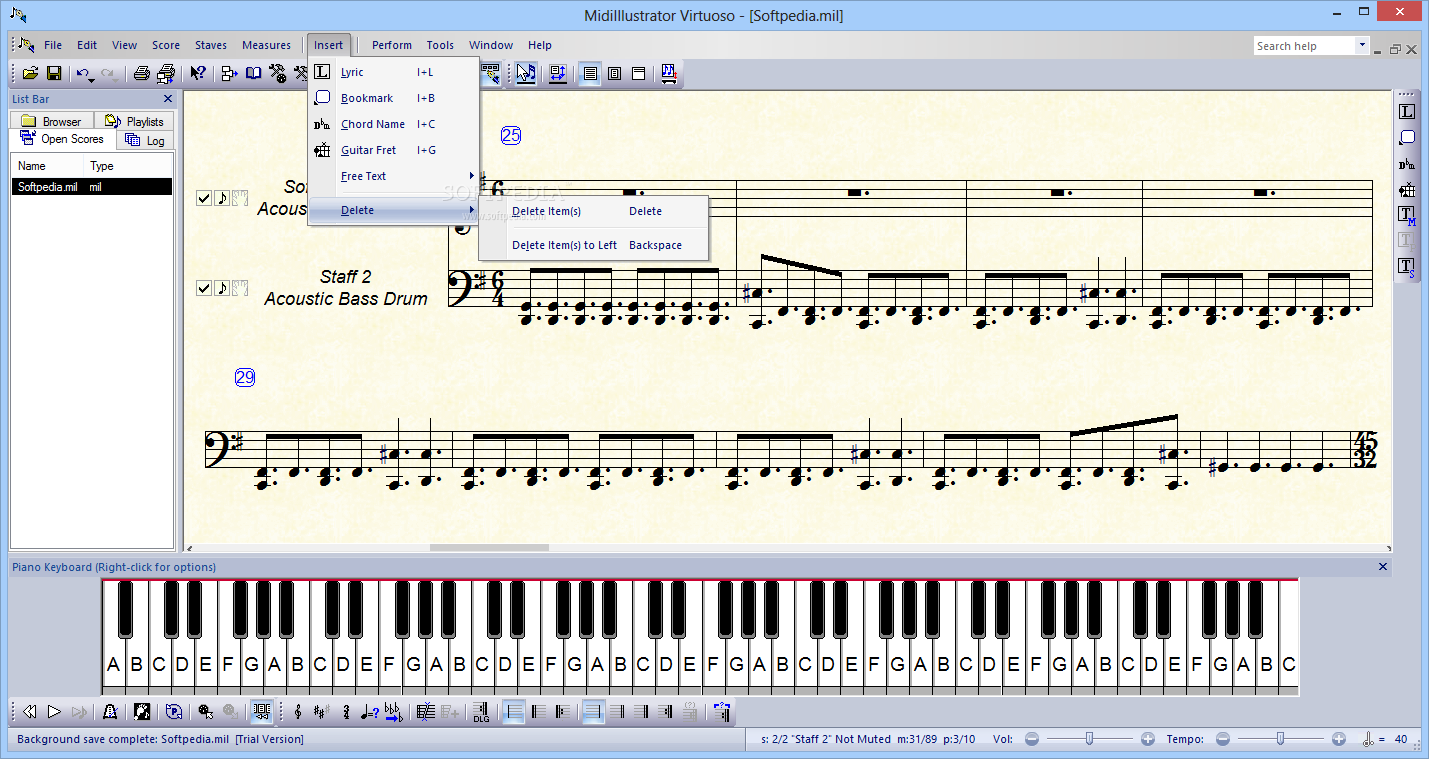Click the note tempo question icon
The image size is (1429, 759).
coord(370,711)
